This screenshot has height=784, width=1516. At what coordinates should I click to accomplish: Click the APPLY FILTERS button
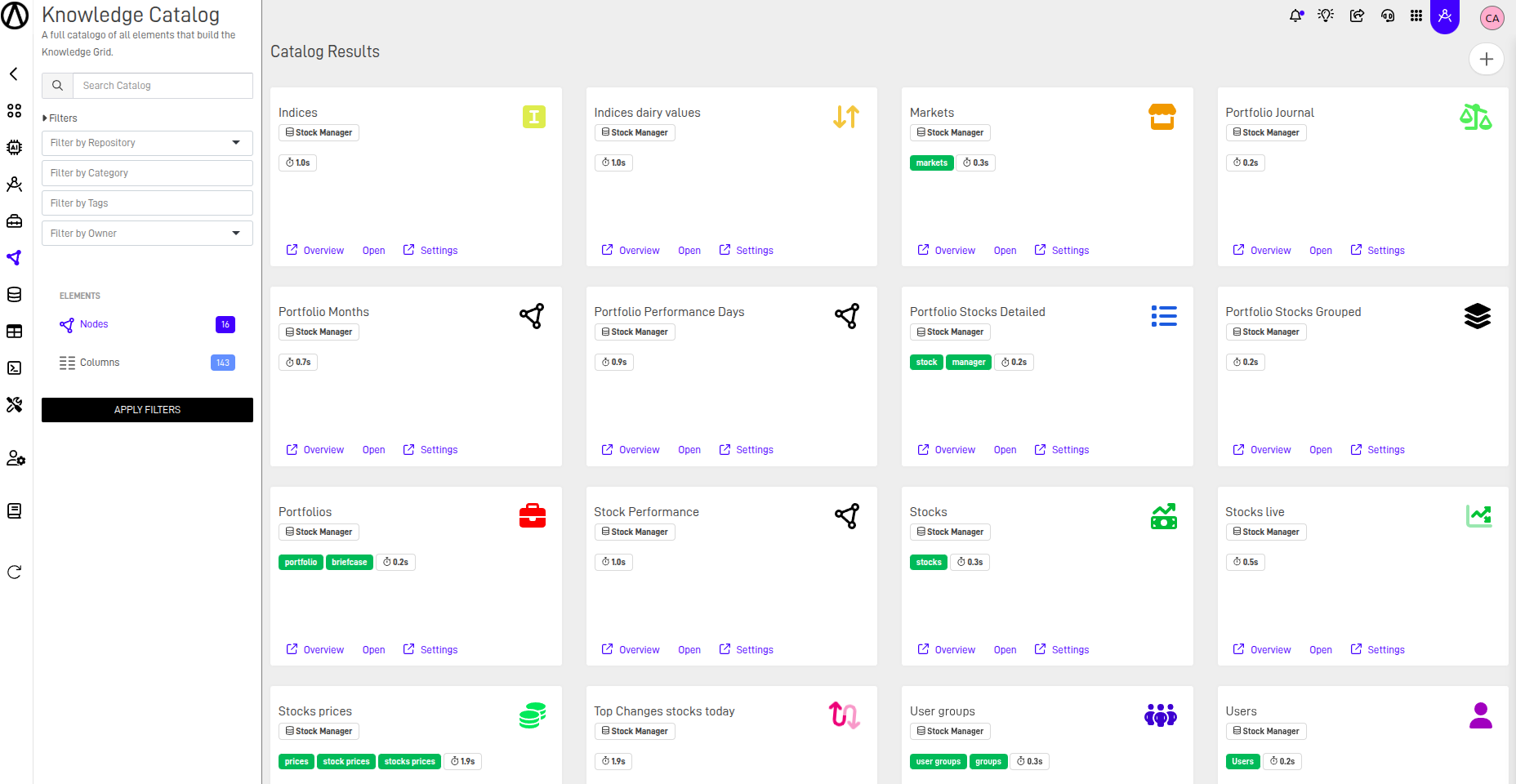(147, 410)
